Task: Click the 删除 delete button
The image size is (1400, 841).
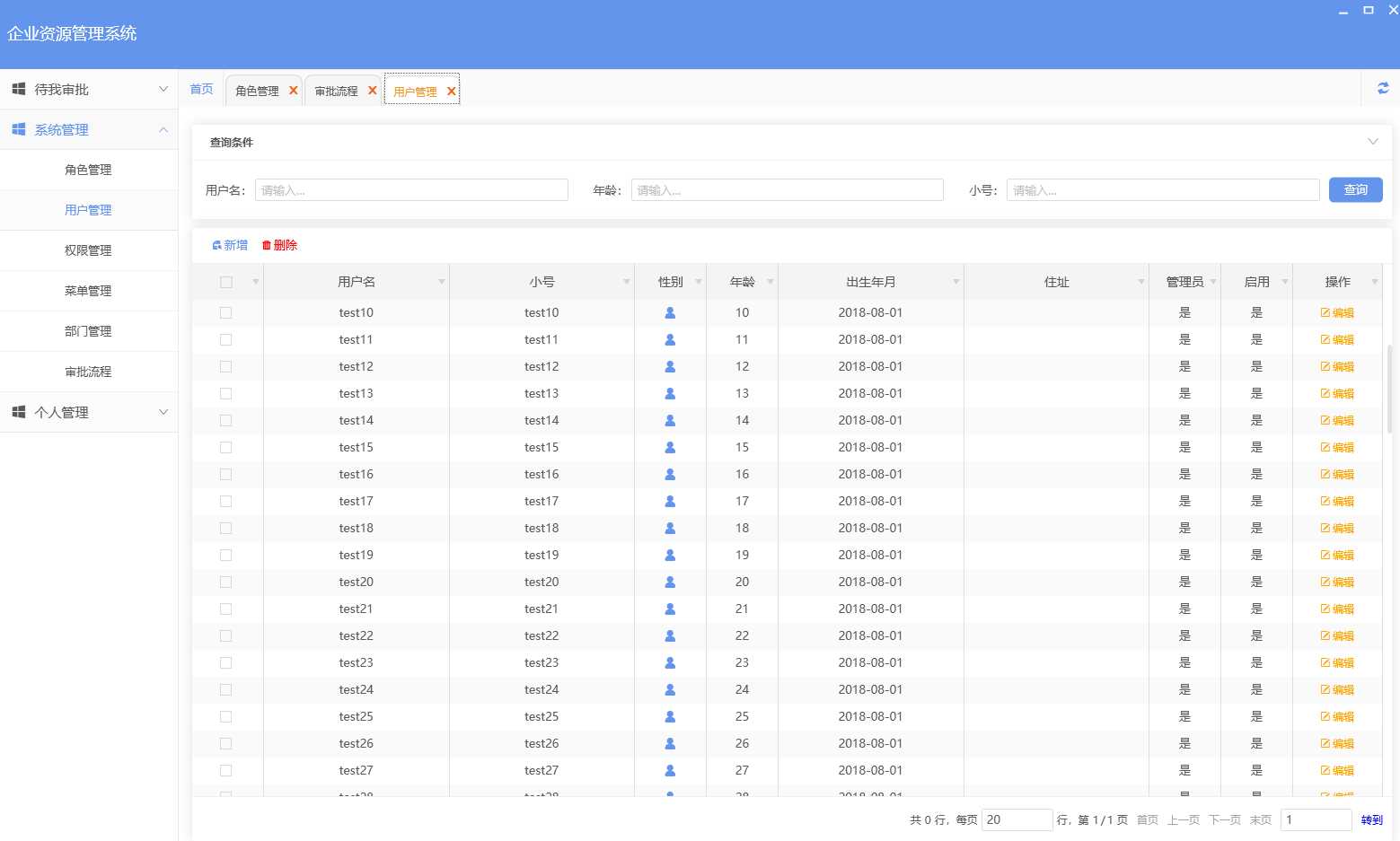Action: (279, 245)
